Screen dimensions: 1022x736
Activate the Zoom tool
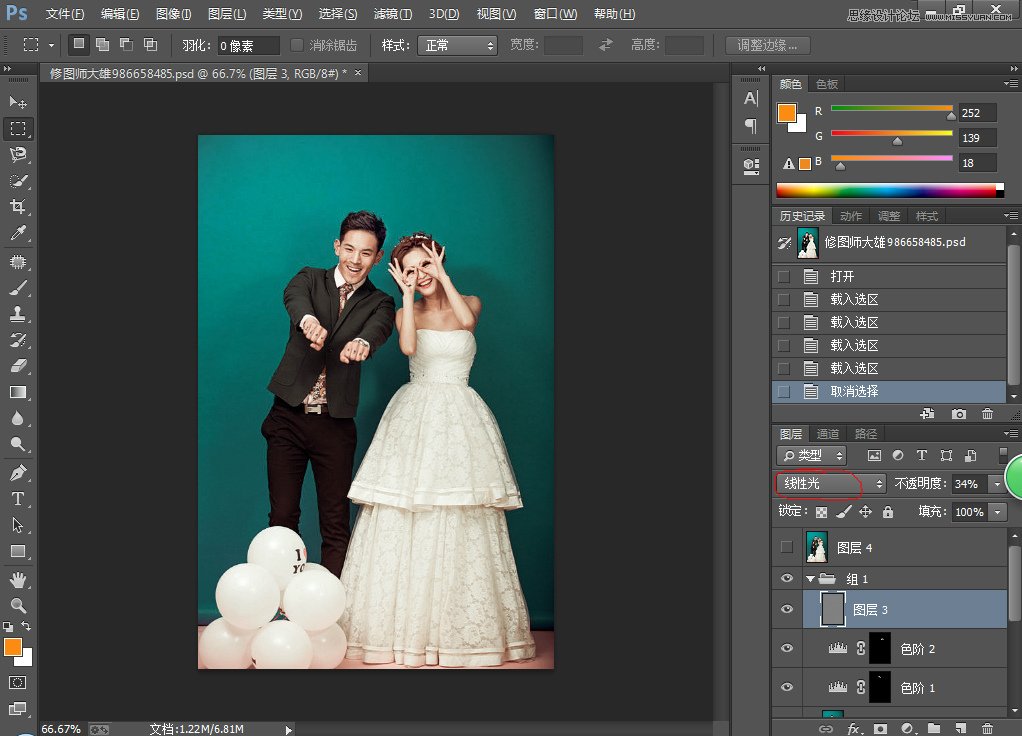pyautogui.click(x=15, y=604)
